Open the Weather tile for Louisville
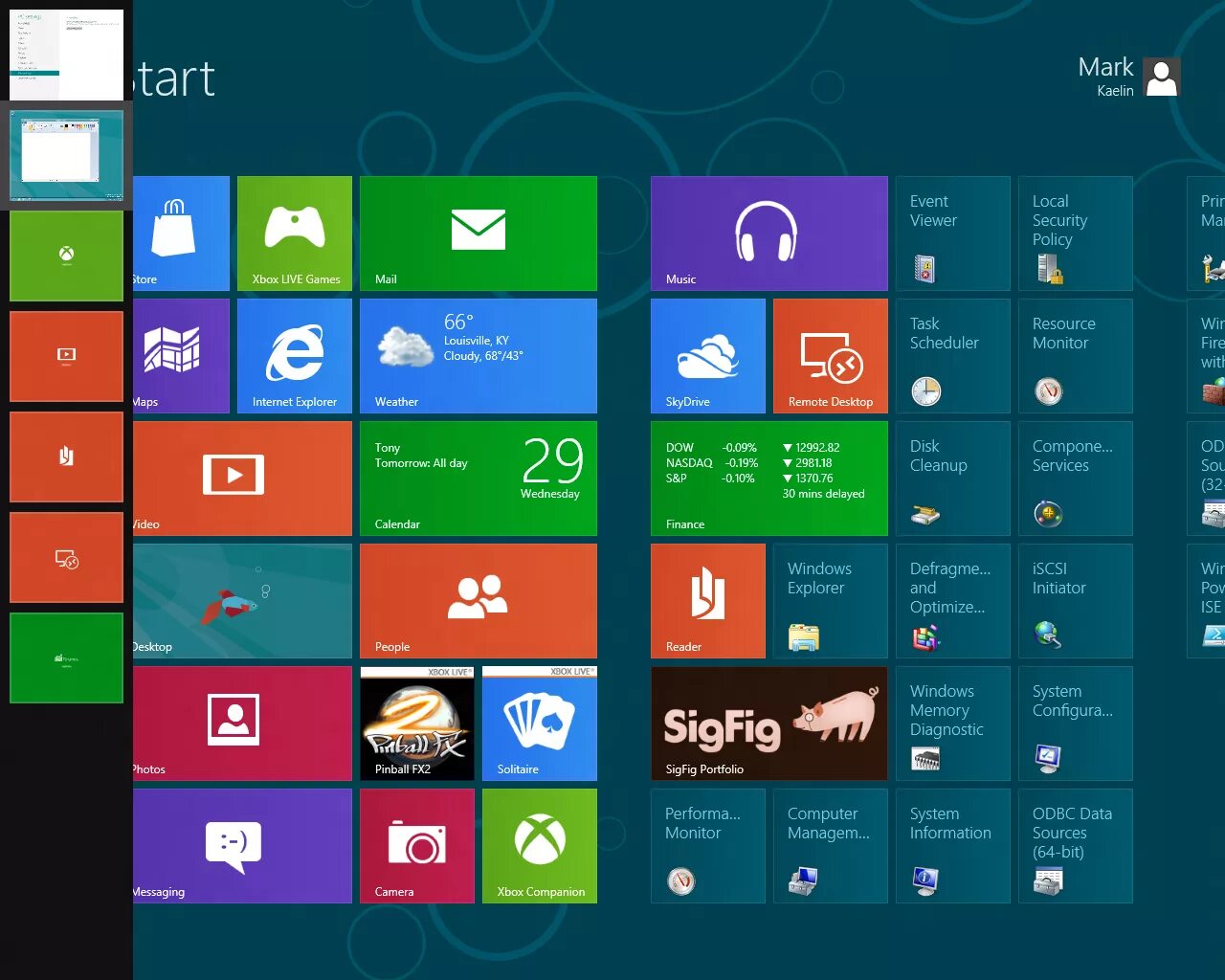This screenshot has width=1225, height=980. [479, 356]
